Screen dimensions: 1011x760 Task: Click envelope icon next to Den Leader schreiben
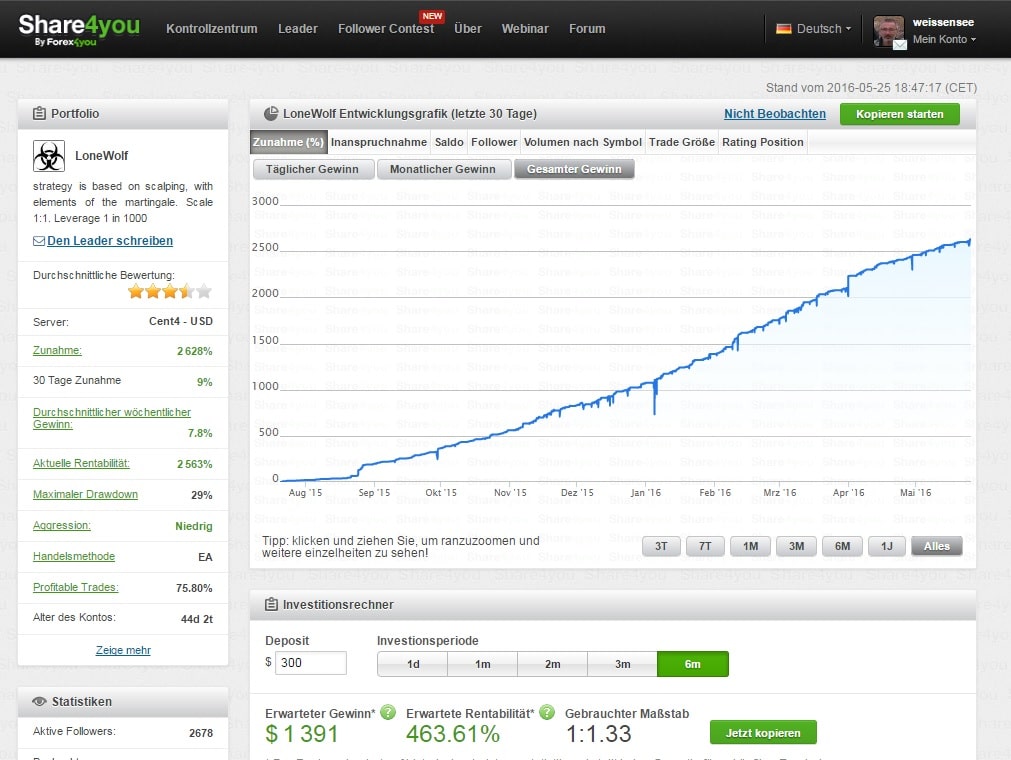[x=39, y=241]
